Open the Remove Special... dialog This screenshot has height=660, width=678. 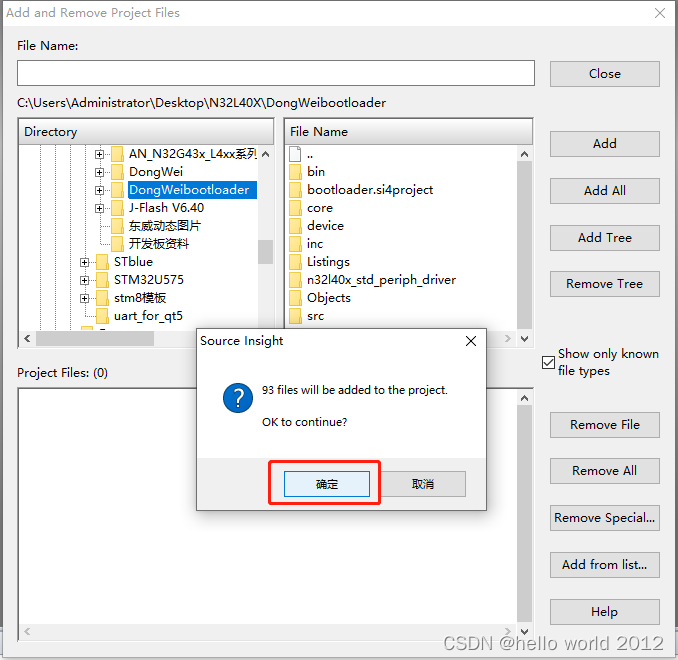[604, 518]
